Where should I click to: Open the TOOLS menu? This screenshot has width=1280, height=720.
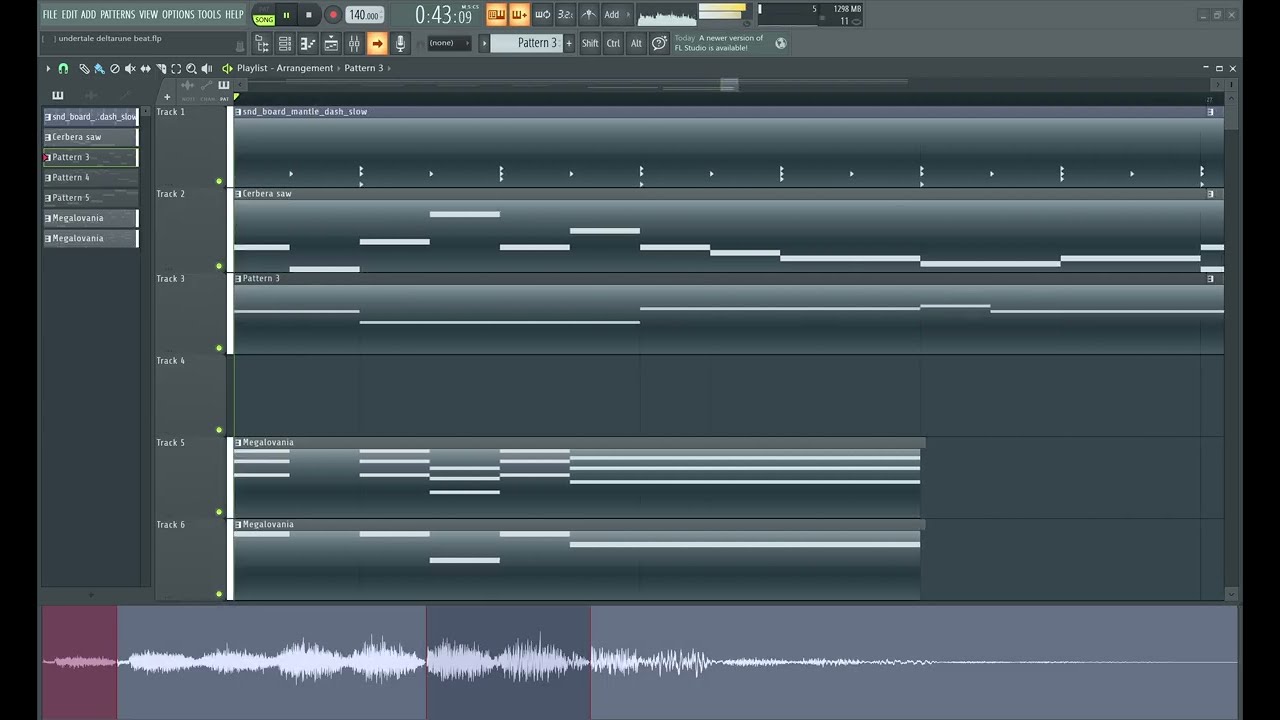209,14
